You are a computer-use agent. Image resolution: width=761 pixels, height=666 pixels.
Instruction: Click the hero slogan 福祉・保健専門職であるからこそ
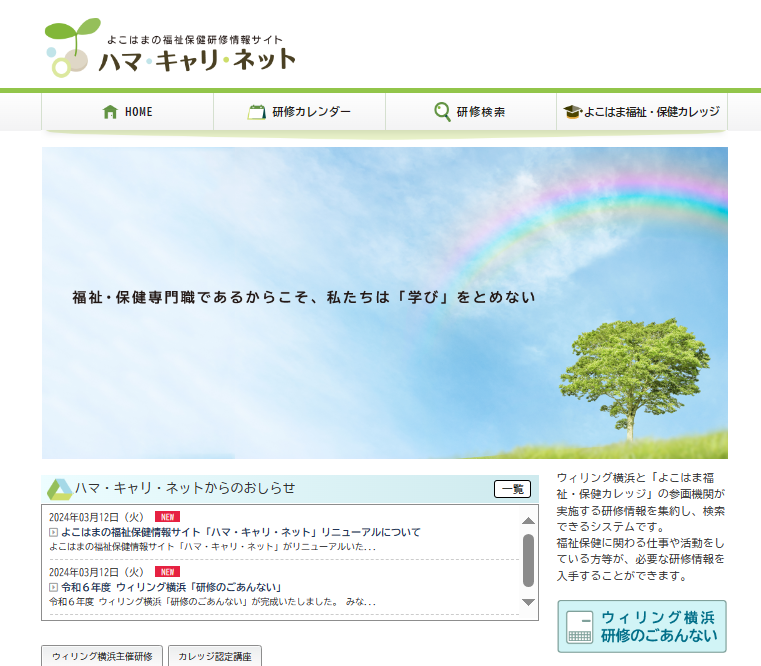304,297
